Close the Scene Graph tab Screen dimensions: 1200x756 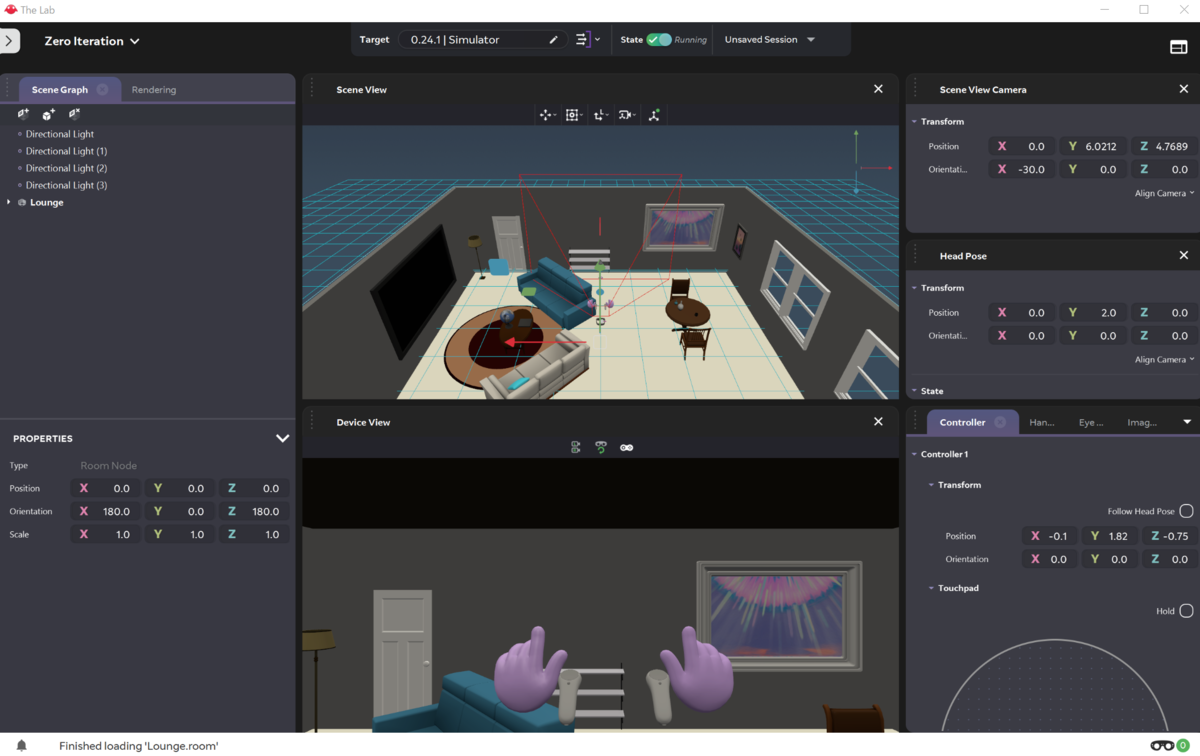point(102,89)
